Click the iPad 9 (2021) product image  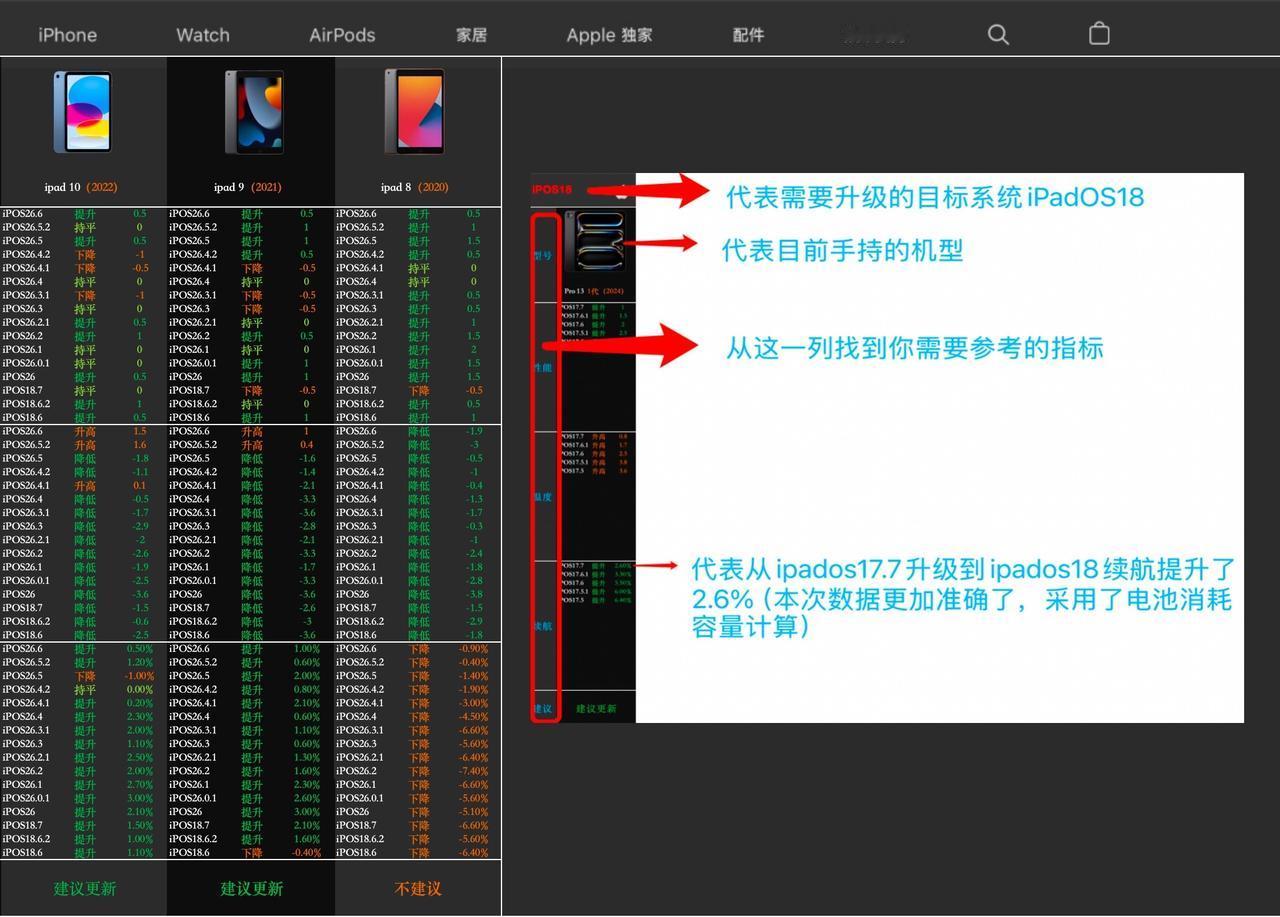(253, 112)
